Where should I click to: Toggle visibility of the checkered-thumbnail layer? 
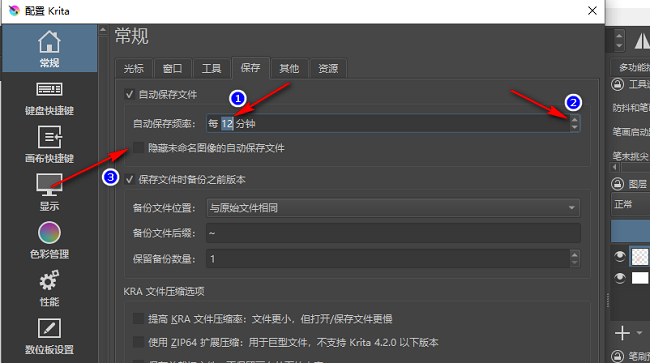click(620, 257)
